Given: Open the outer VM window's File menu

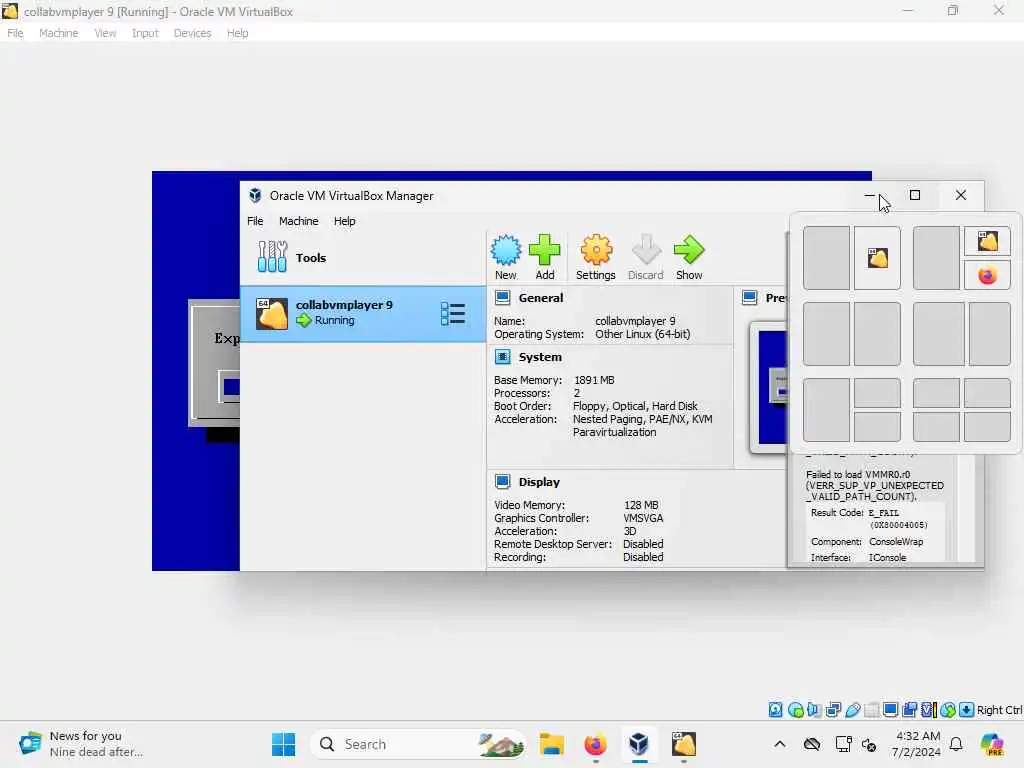Looking at the screenshot, I should click(15, 33).
